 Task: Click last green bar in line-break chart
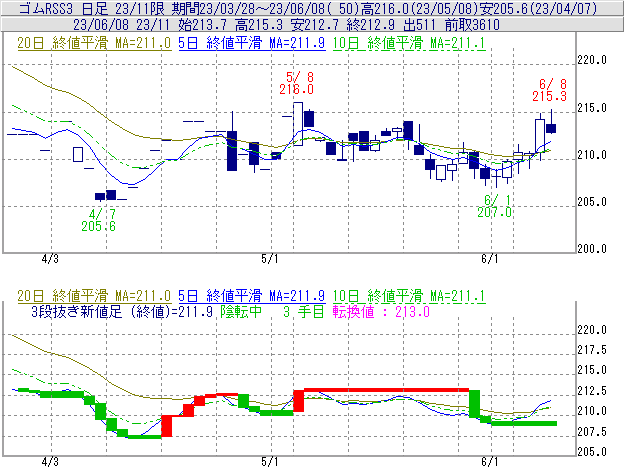524,423
